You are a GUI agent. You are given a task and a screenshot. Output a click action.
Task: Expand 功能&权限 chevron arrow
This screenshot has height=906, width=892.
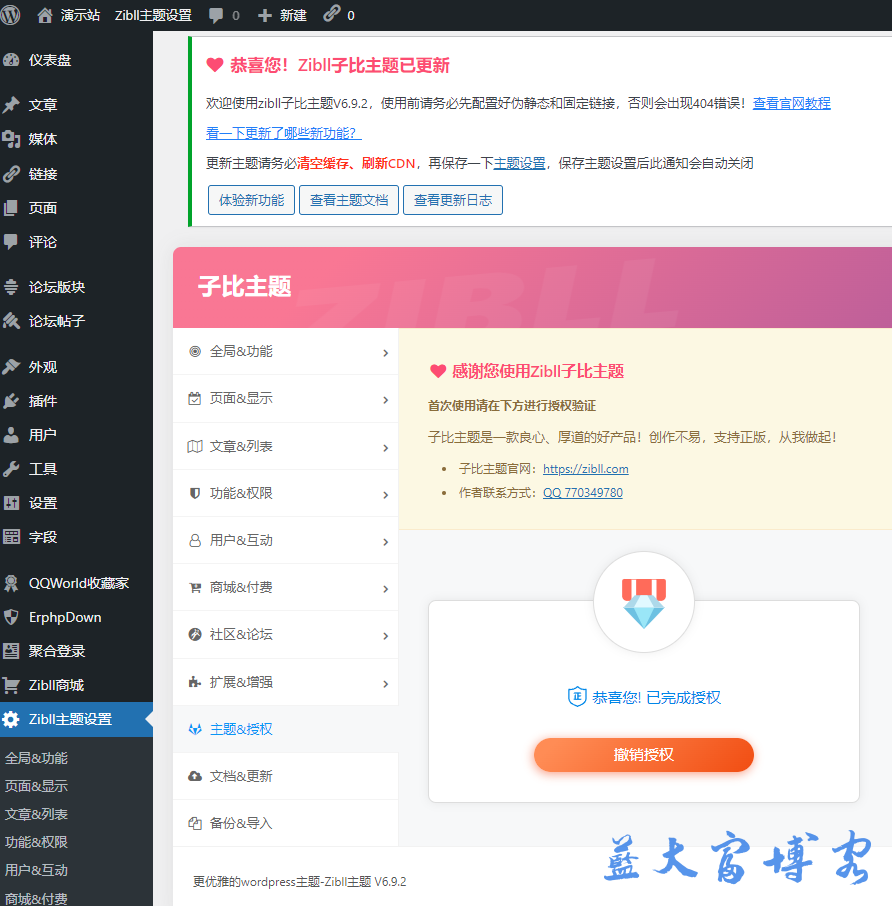[x=385, y=495]
